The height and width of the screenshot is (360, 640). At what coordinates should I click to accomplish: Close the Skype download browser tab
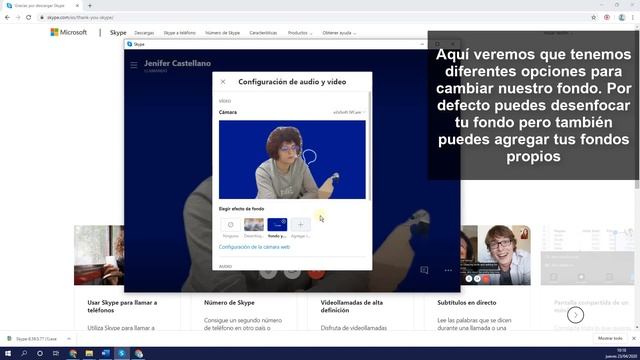77,6
